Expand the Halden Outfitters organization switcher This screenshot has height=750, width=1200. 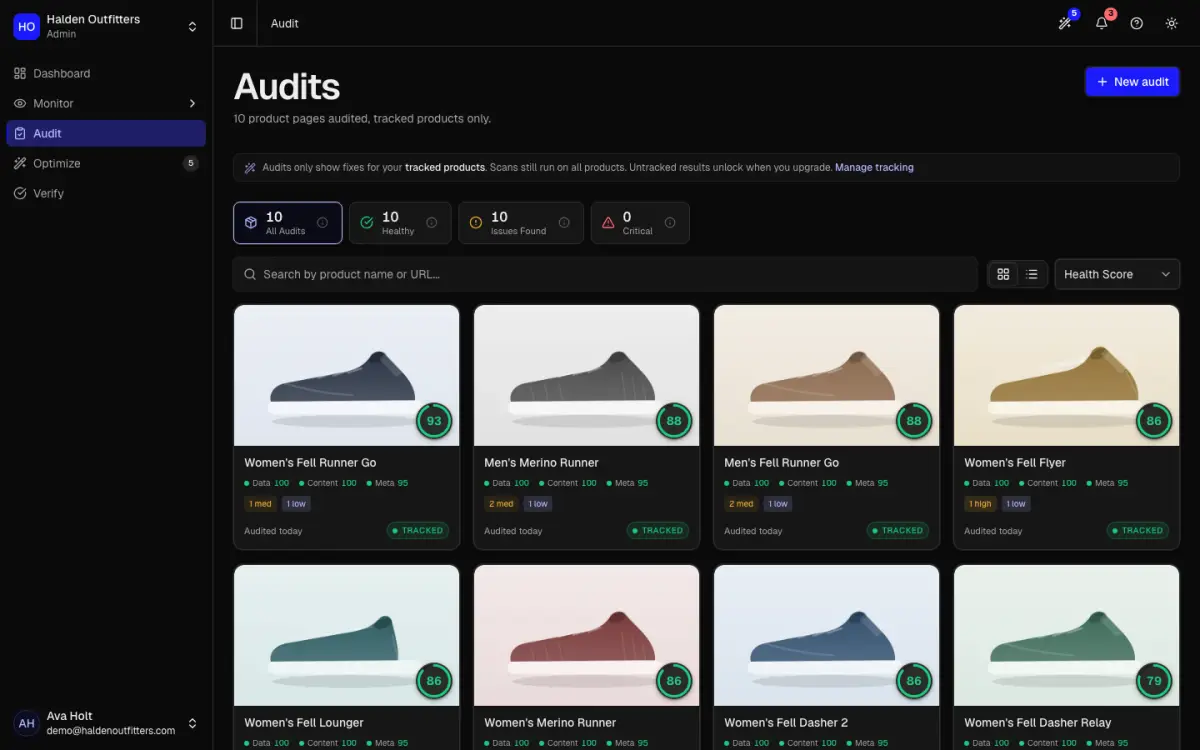click(x=192, y=26)
